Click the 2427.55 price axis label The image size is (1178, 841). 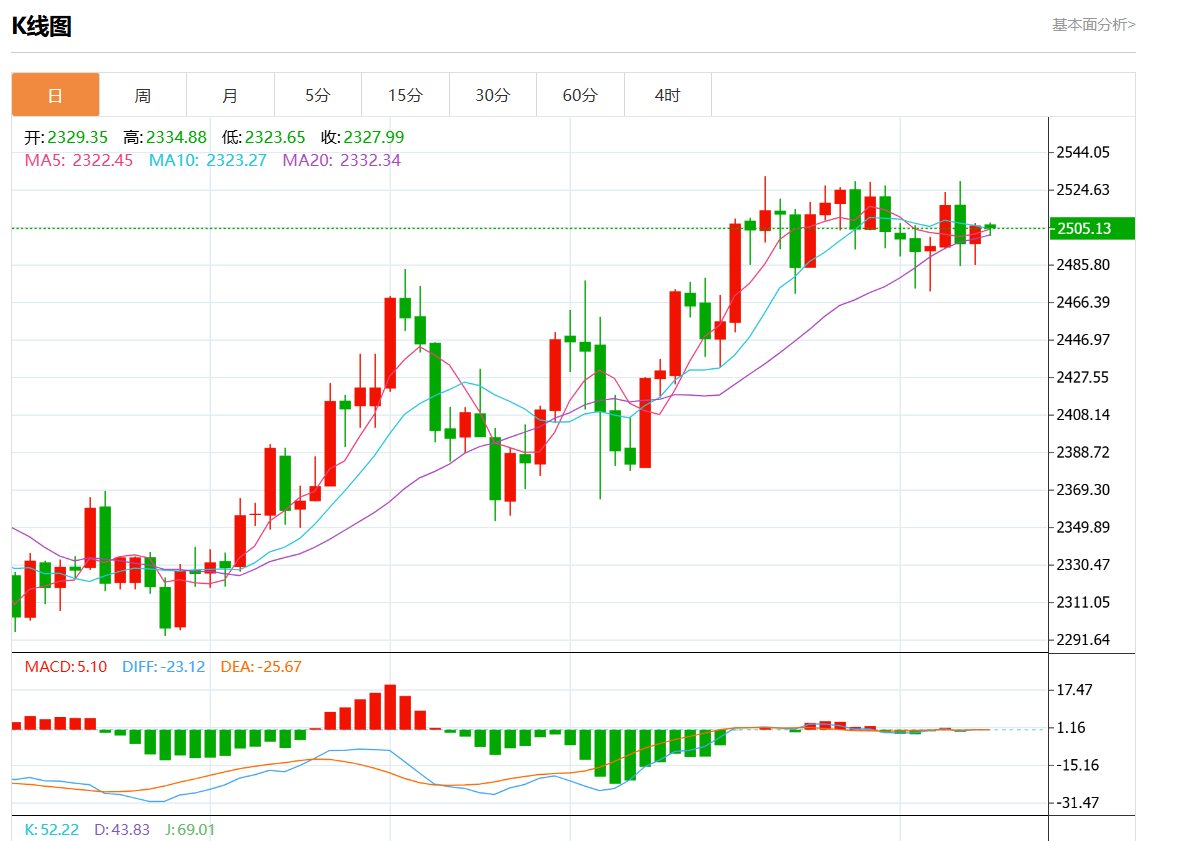(1083, 377)
